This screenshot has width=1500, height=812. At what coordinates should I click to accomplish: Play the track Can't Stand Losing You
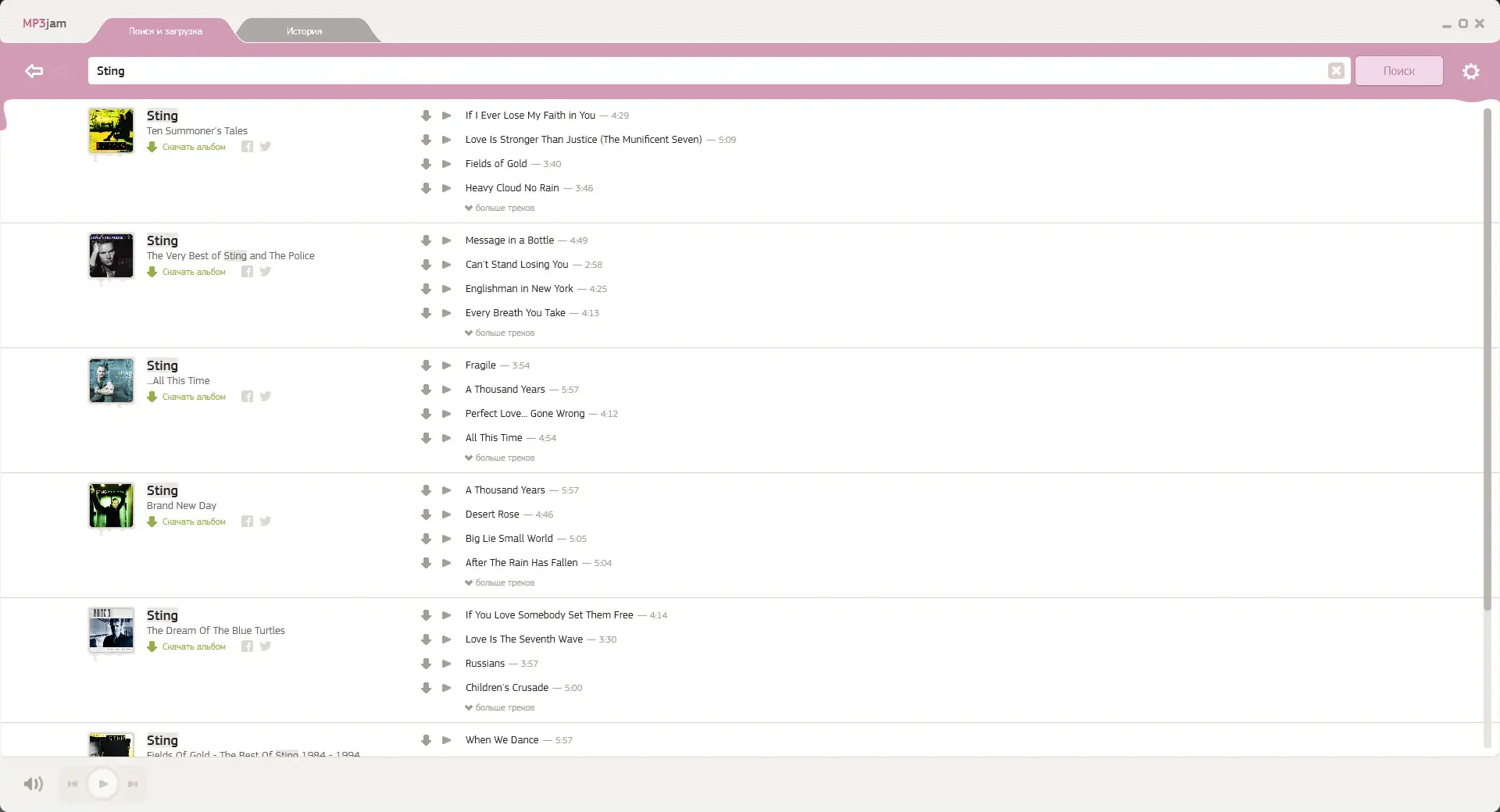(x=447, y=265)
